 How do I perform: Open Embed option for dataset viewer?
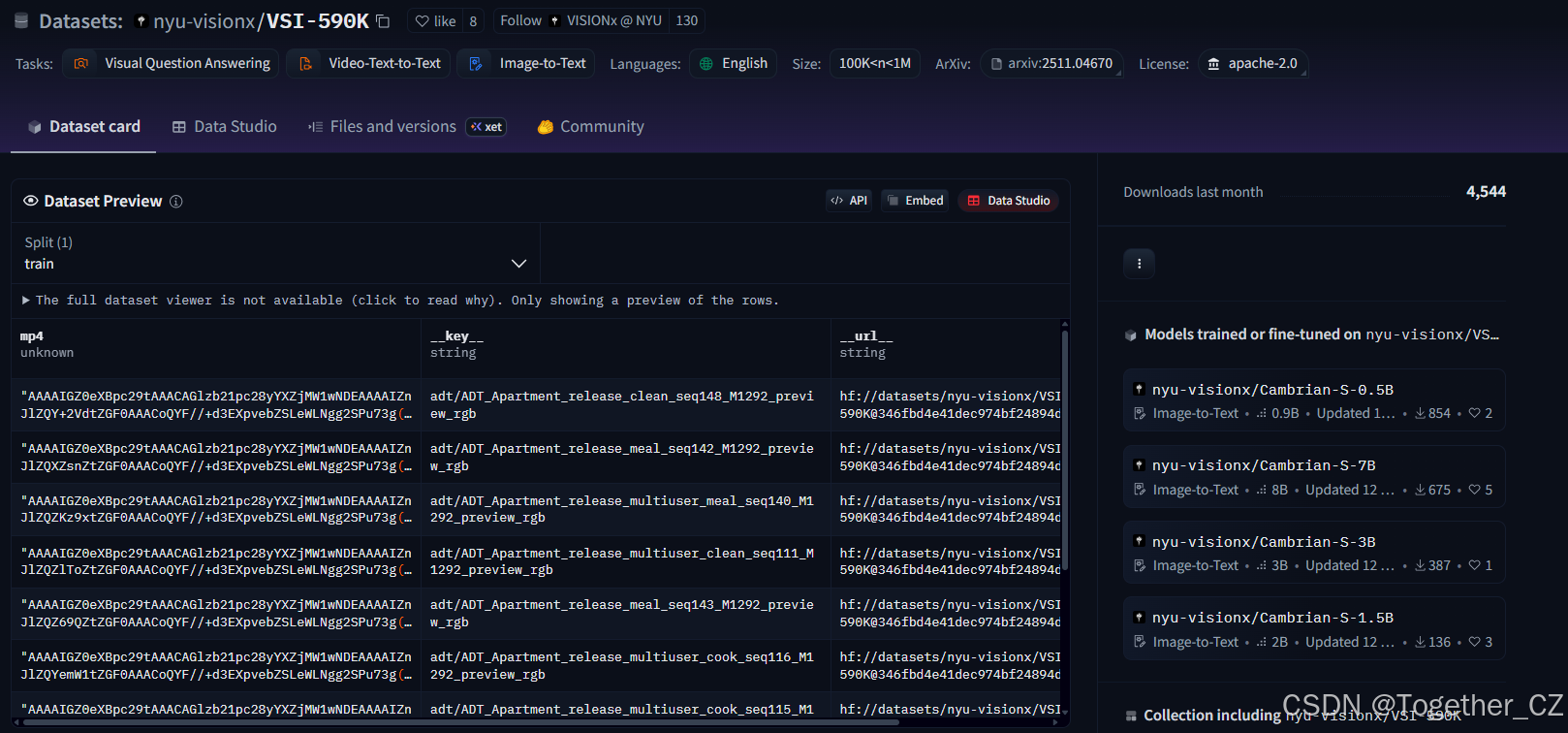coord(914,201)
